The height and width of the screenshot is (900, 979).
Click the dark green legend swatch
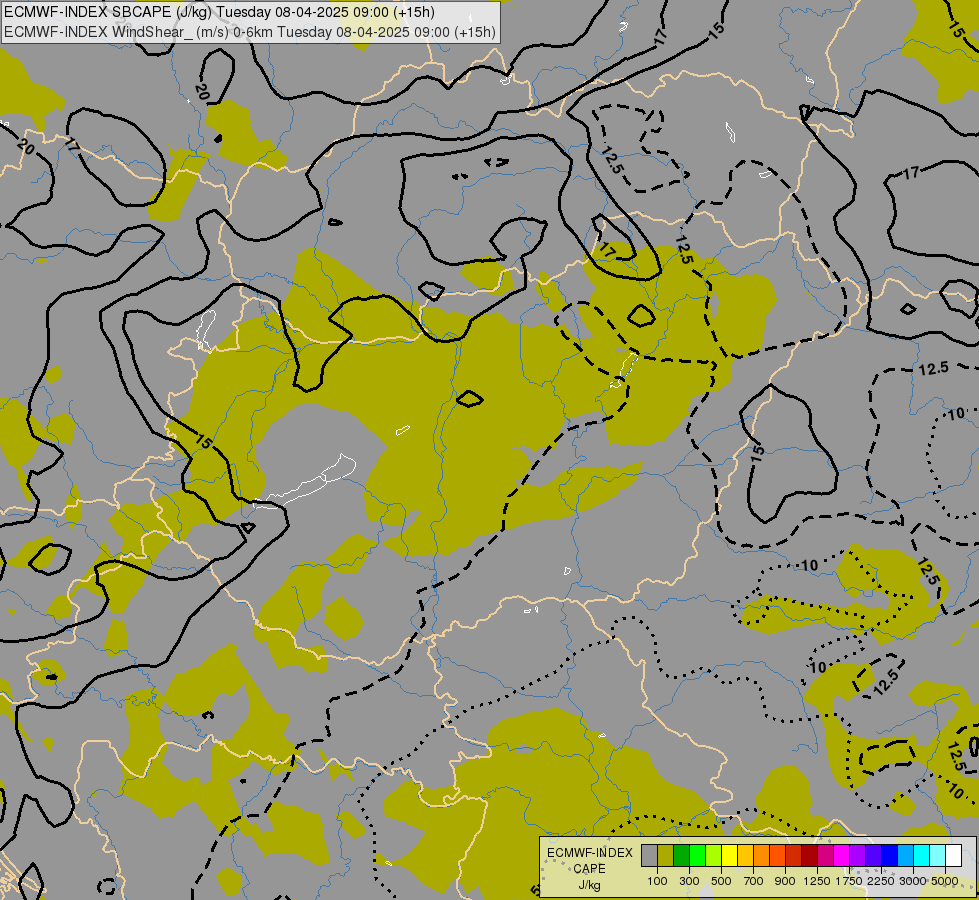pos(682,855)
